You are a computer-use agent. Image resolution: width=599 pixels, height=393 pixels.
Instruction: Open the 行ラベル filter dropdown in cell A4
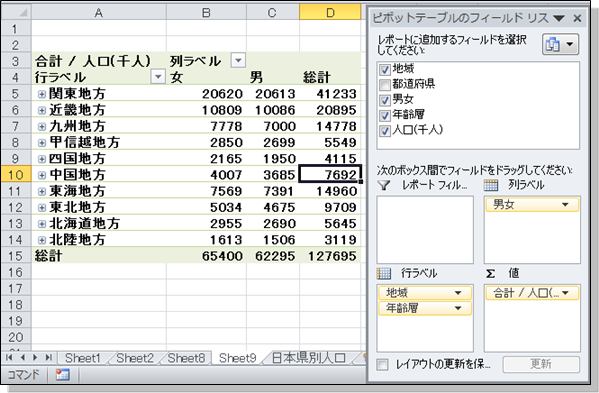coord(158,77)
